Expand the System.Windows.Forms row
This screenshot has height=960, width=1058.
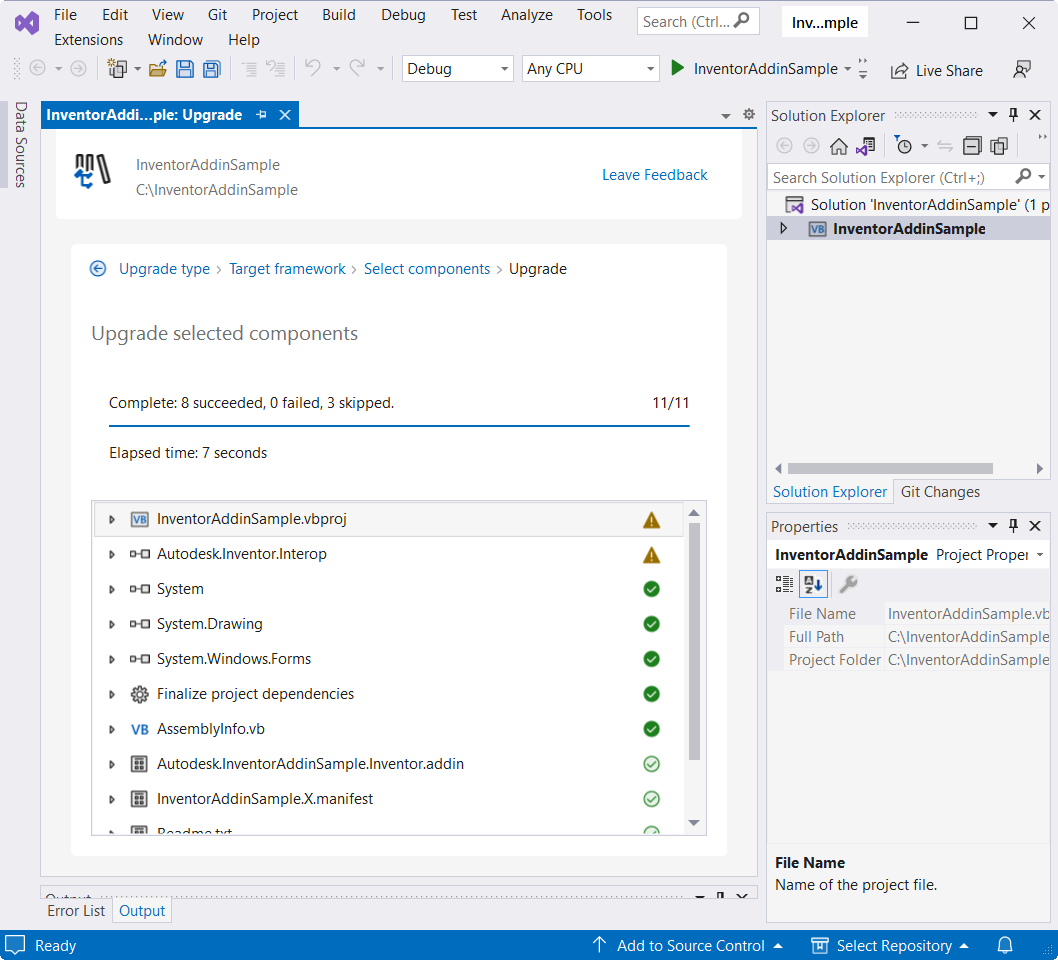(x=112, y=659)
